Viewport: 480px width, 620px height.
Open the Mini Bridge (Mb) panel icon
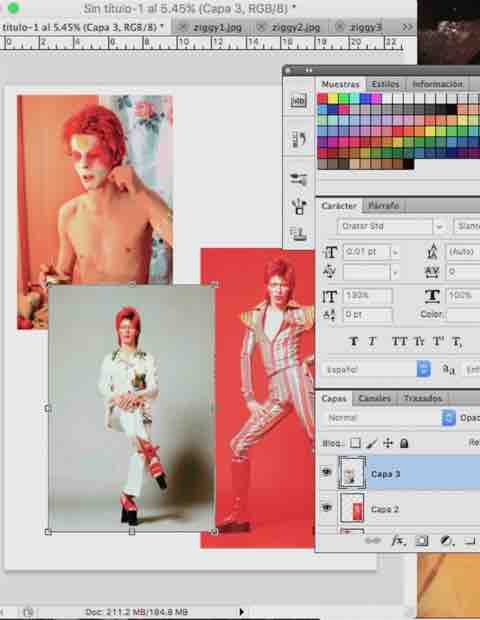pyautogui.click(x=299, y=100)
